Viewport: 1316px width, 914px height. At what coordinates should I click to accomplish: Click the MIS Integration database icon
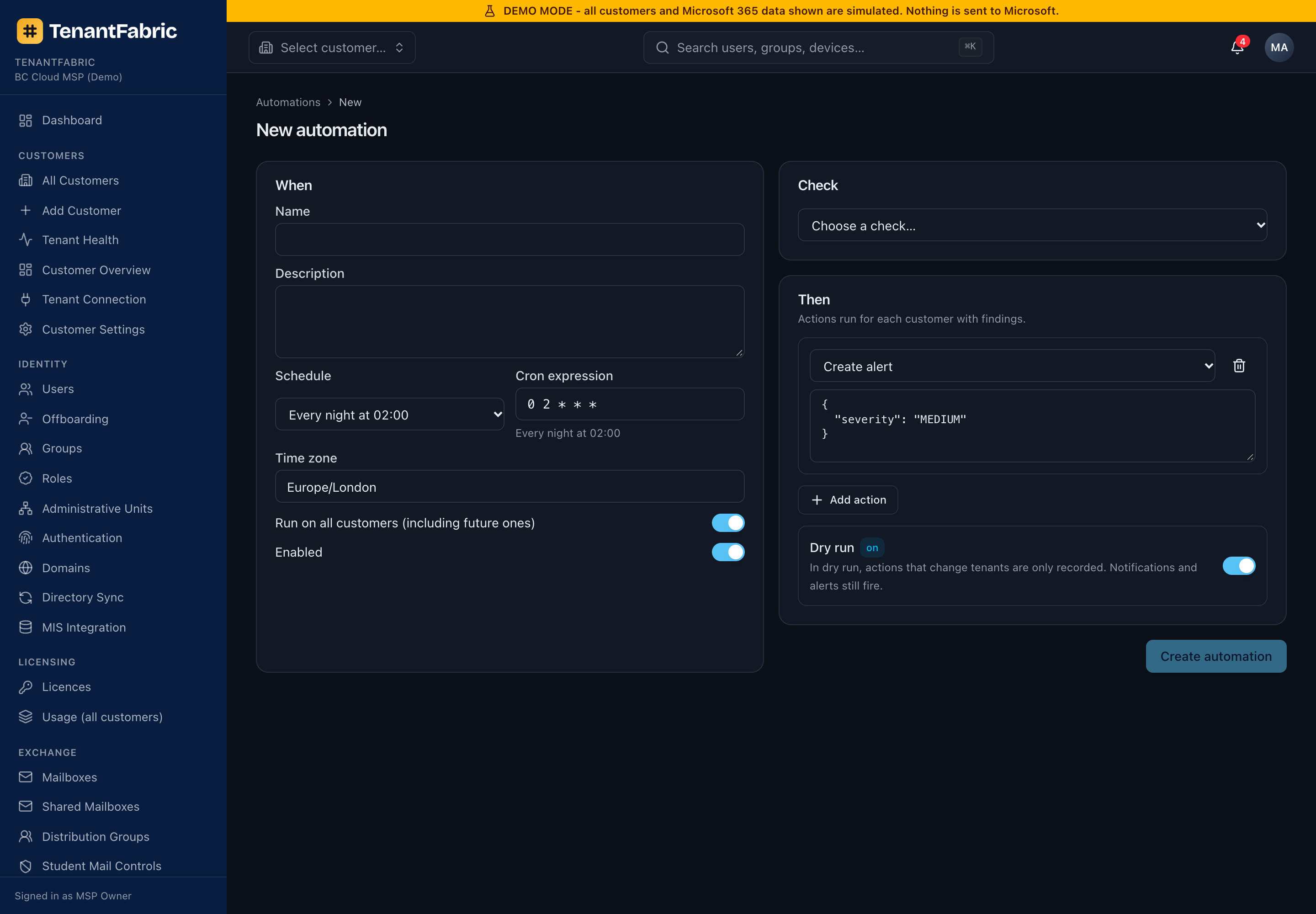(25, 627)
